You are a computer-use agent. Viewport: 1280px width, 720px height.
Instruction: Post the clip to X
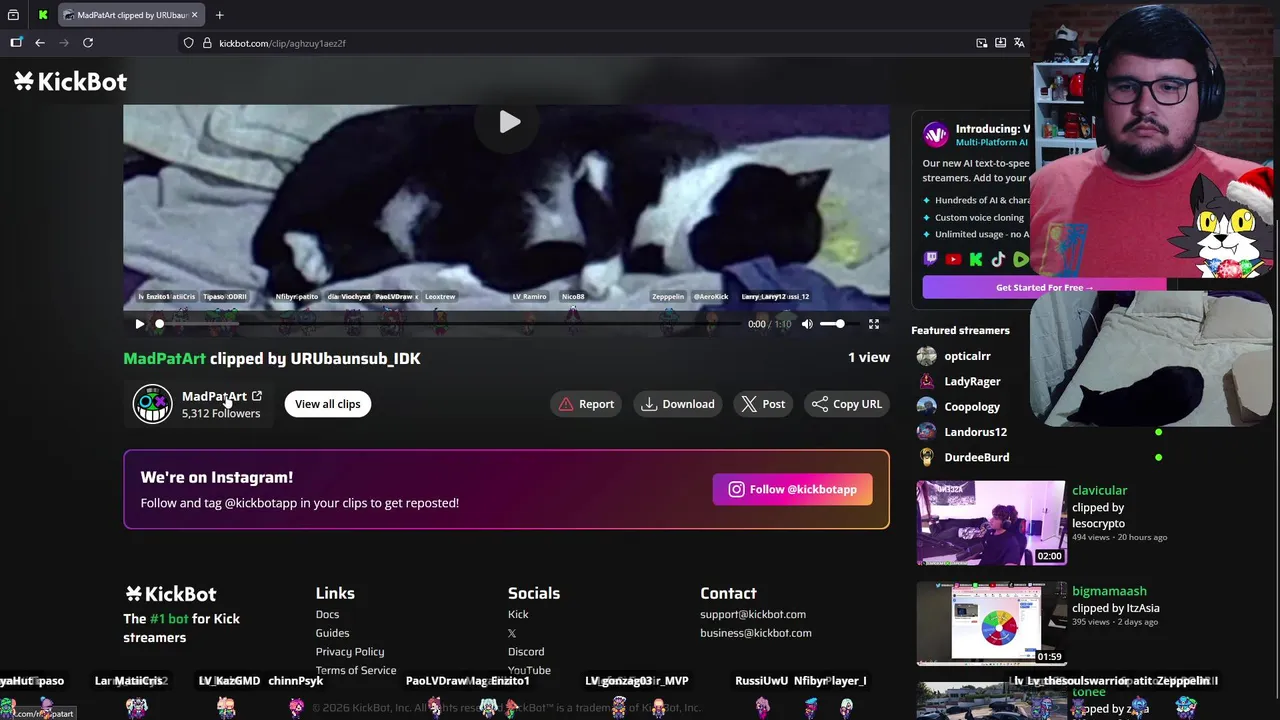point(763,404)
